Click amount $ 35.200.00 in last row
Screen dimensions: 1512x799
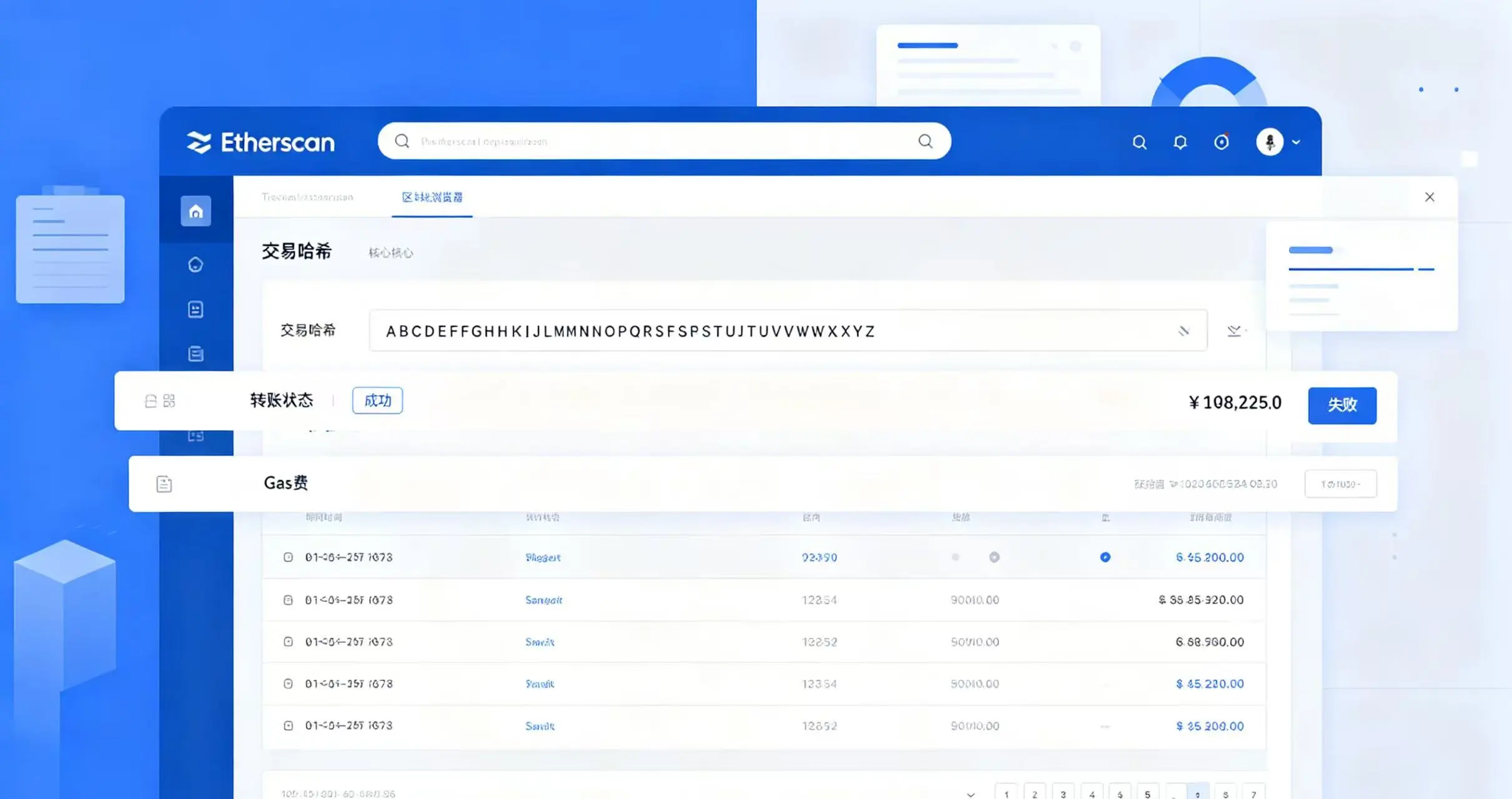(x=1210, y=726)
